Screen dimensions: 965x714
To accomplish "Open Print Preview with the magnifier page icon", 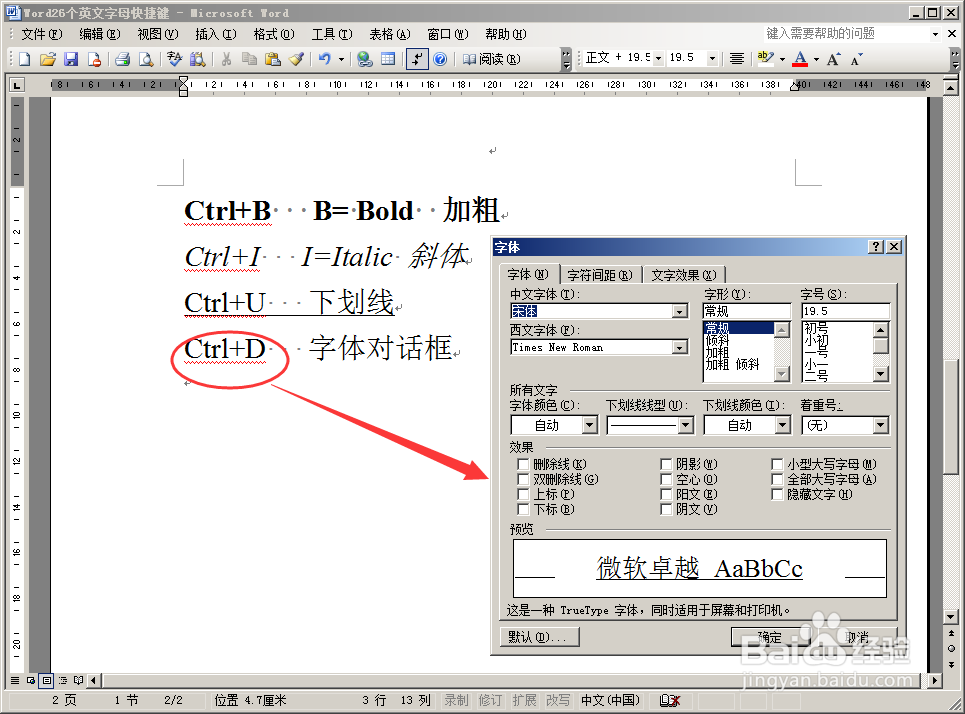I will (x=146, y=59).
